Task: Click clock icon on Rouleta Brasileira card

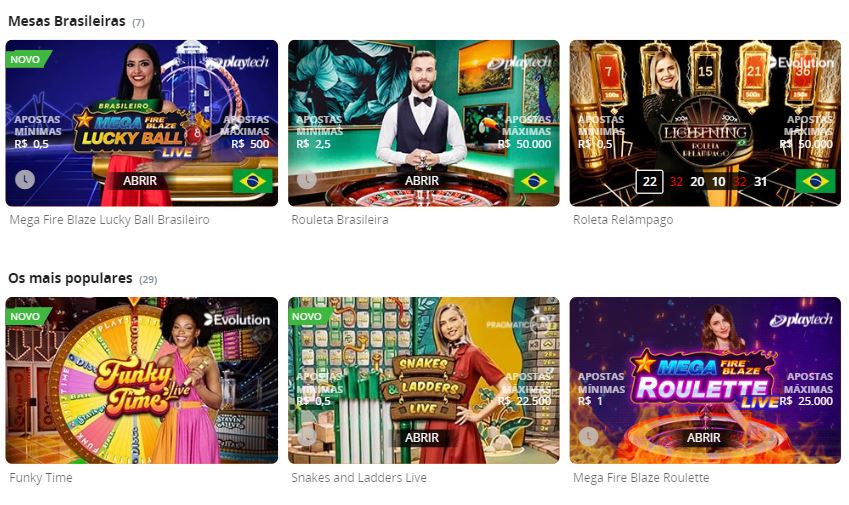Action: point(307,179)
